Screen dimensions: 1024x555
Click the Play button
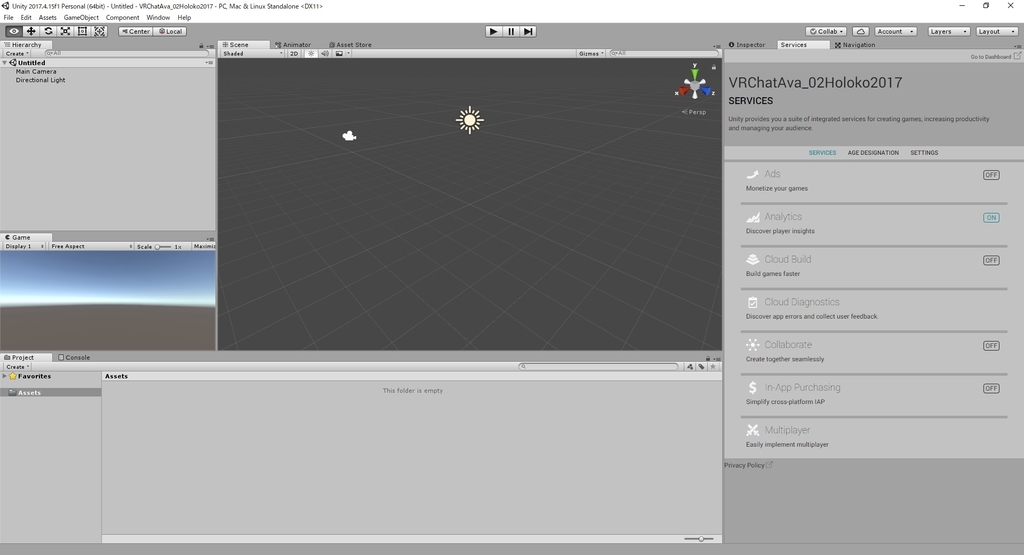494,31
